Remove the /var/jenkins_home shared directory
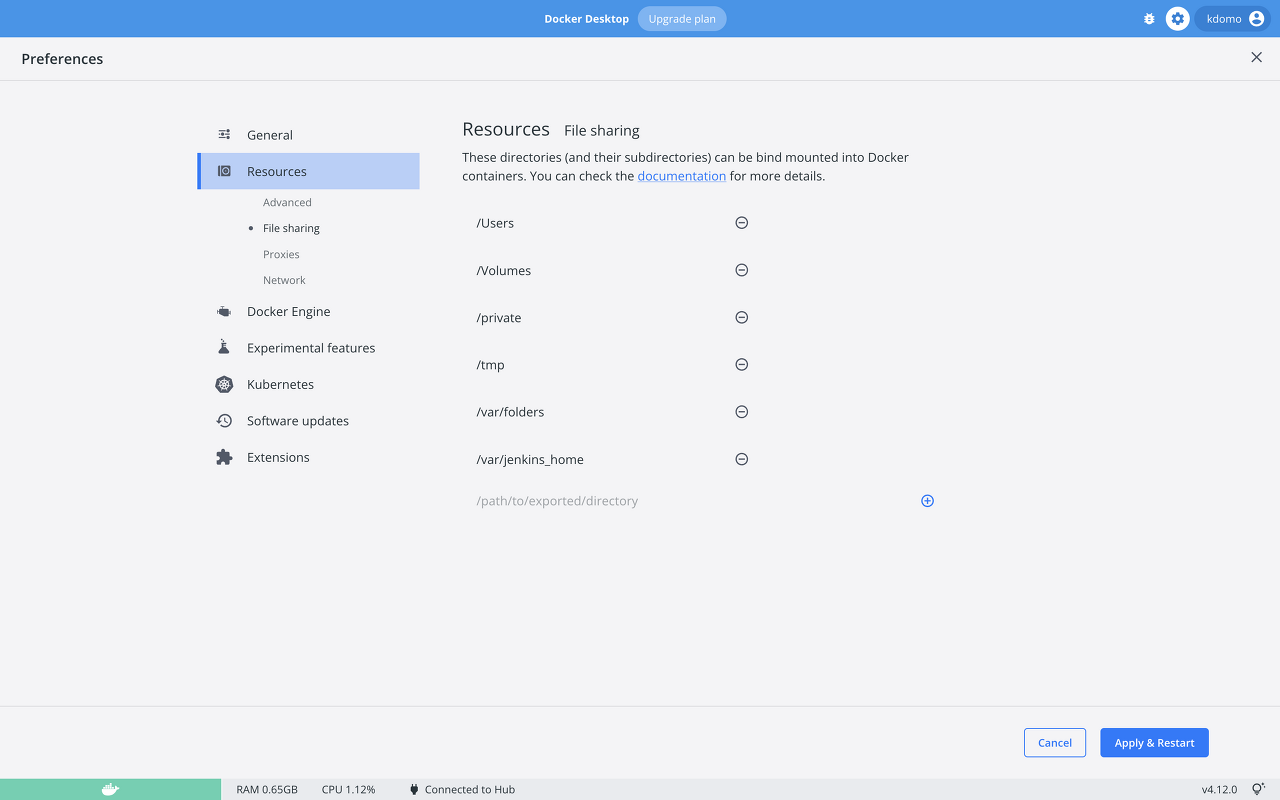 pyautogui.click(x=742, y=459)
